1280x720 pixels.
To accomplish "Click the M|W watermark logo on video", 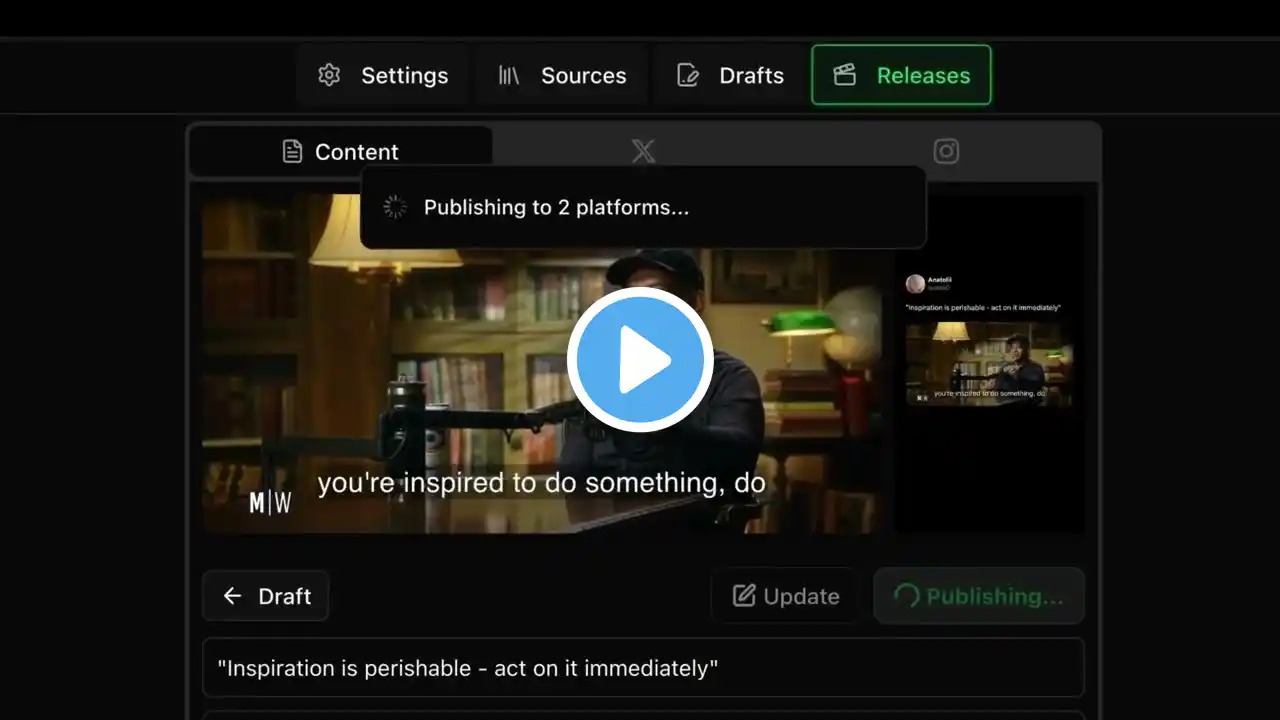I will [270, 502].
